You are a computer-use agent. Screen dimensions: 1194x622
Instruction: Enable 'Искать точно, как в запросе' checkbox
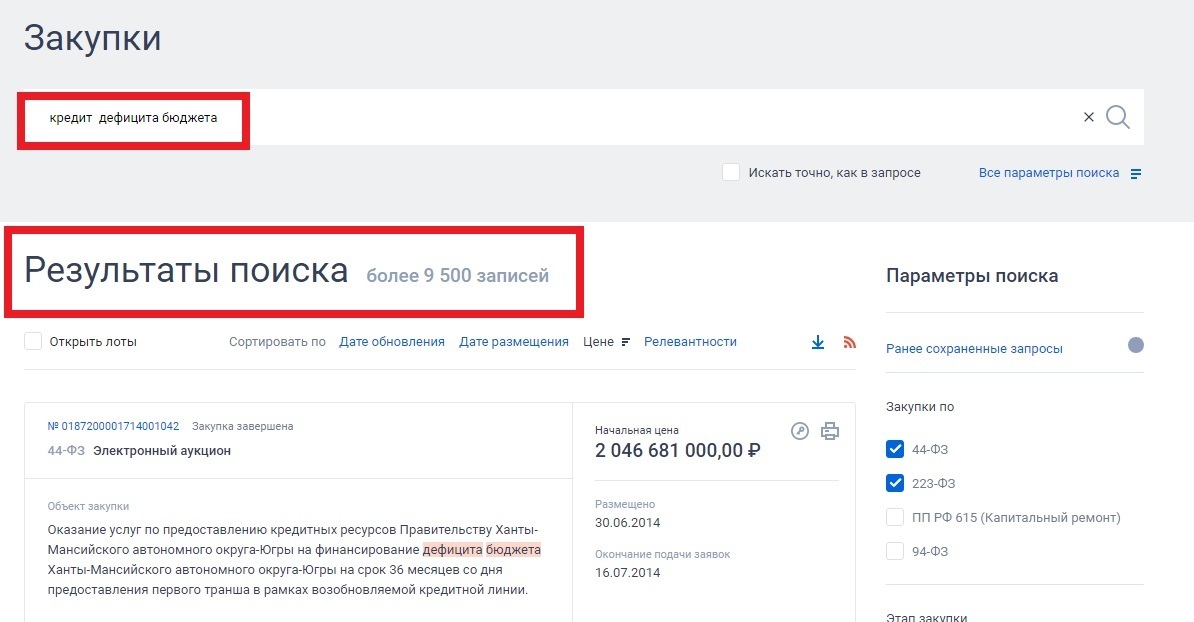coord(731,173)
